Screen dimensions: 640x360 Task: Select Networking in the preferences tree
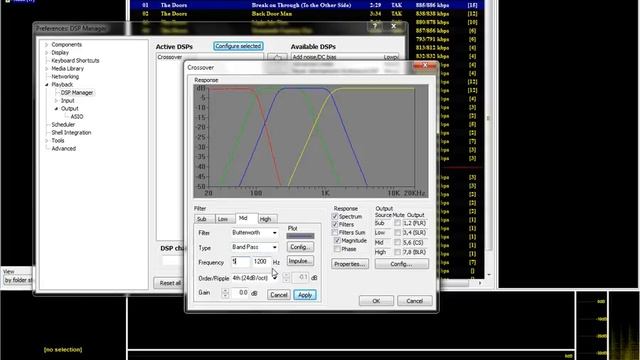coord(65,76)
